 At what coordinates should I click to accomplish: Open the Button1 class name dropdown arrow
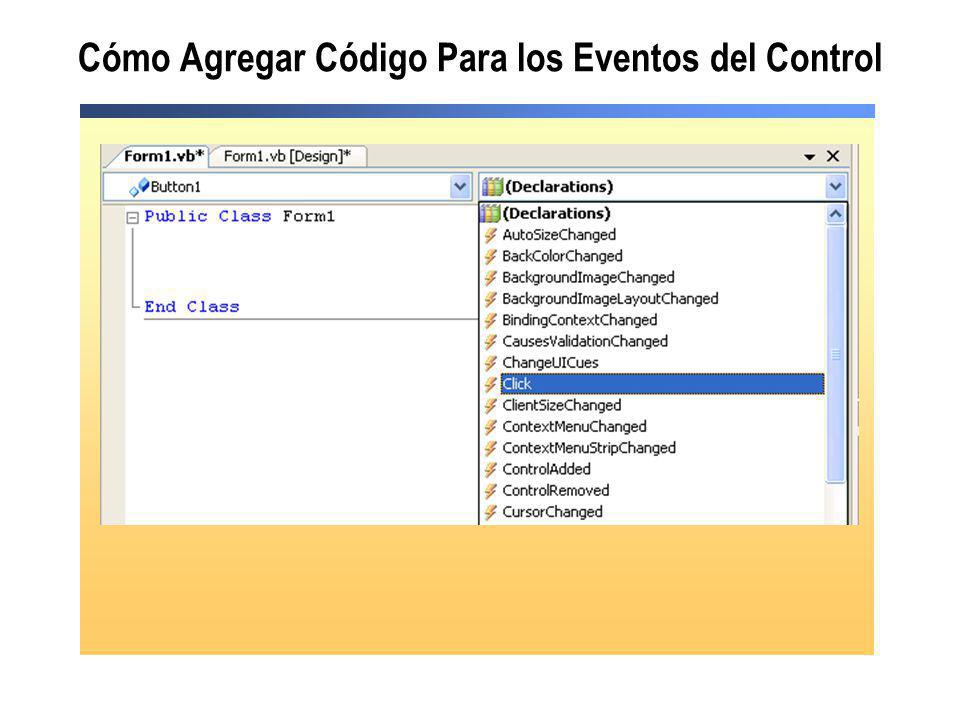(460, 187)
